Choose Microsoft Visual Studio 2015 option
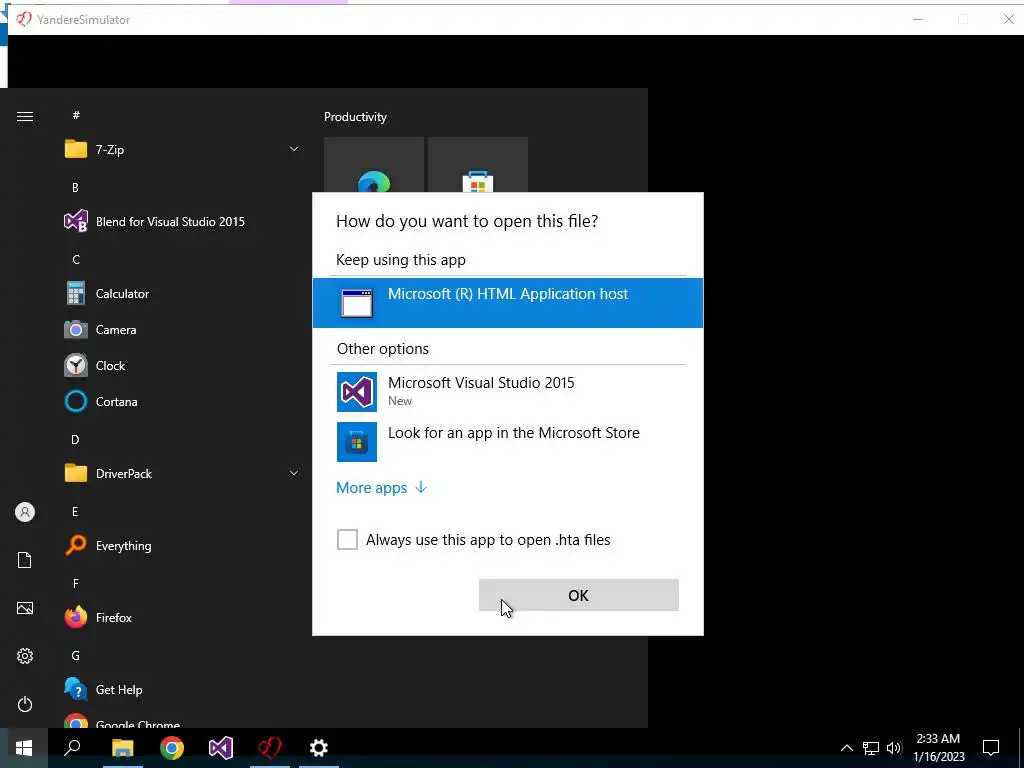1024x768 pixels. pyautogui.click(x=508, y=392)
